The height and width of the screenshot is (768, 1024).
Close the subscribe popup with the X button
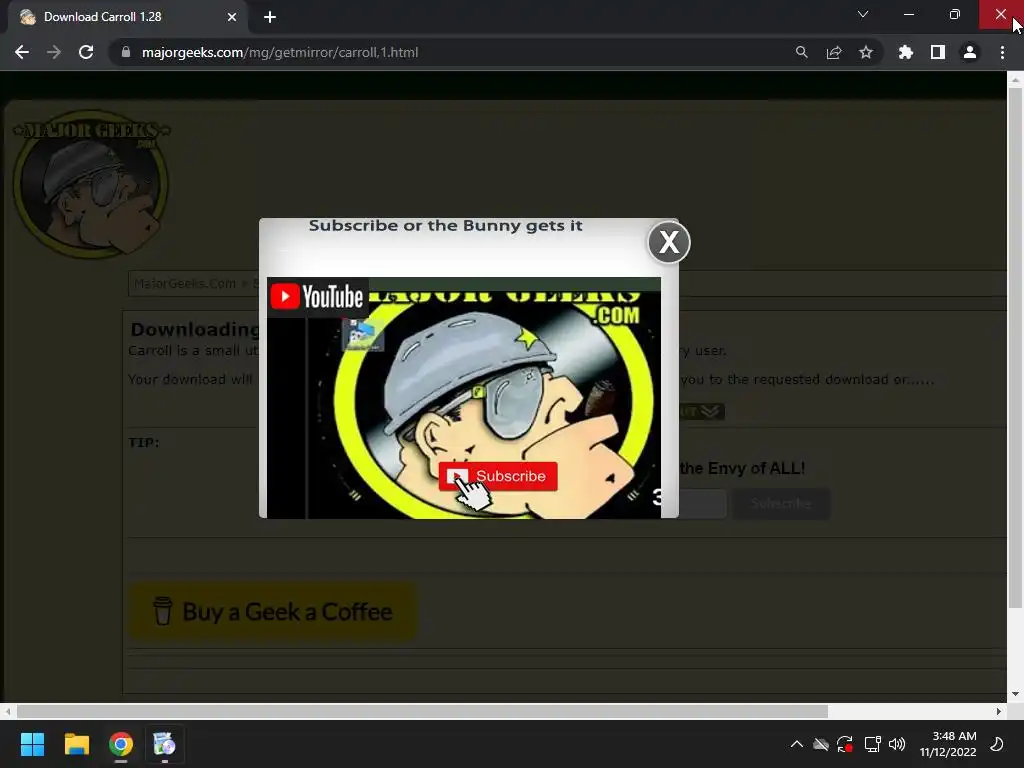[669, 242]
